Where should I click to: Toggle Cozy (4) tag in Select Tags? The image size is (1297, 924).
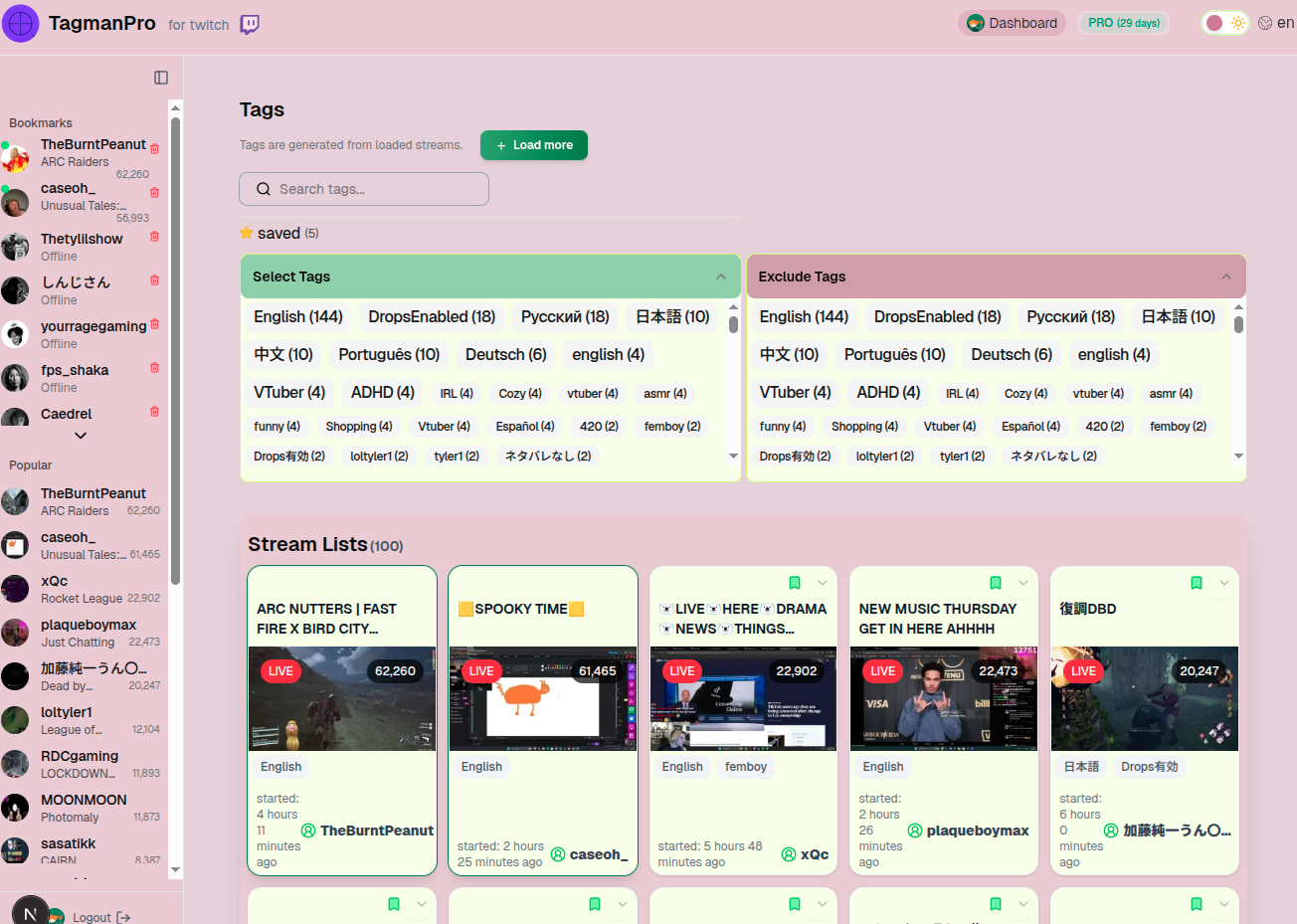pyautogui.click(x=520, y=394)
